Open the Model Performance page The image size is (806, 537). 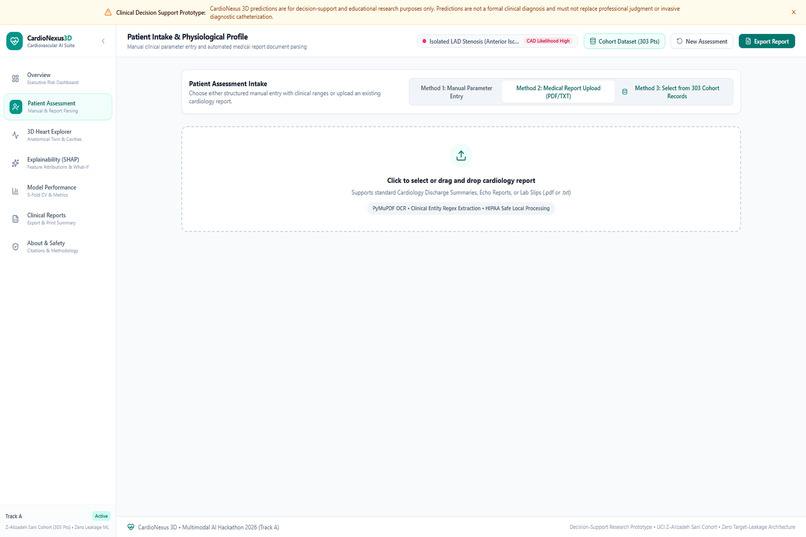pos(58,191)
